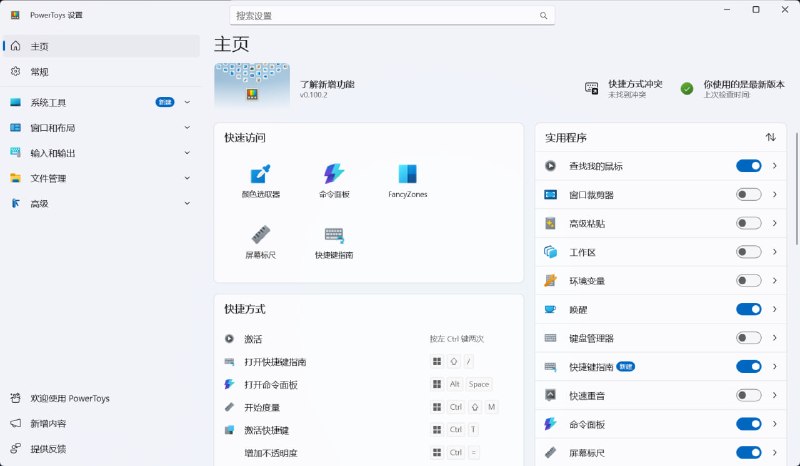Screen dimensions: 800x466
Task: Click the 激活 shortcut row icon
Action: click(x=230, y=338)
